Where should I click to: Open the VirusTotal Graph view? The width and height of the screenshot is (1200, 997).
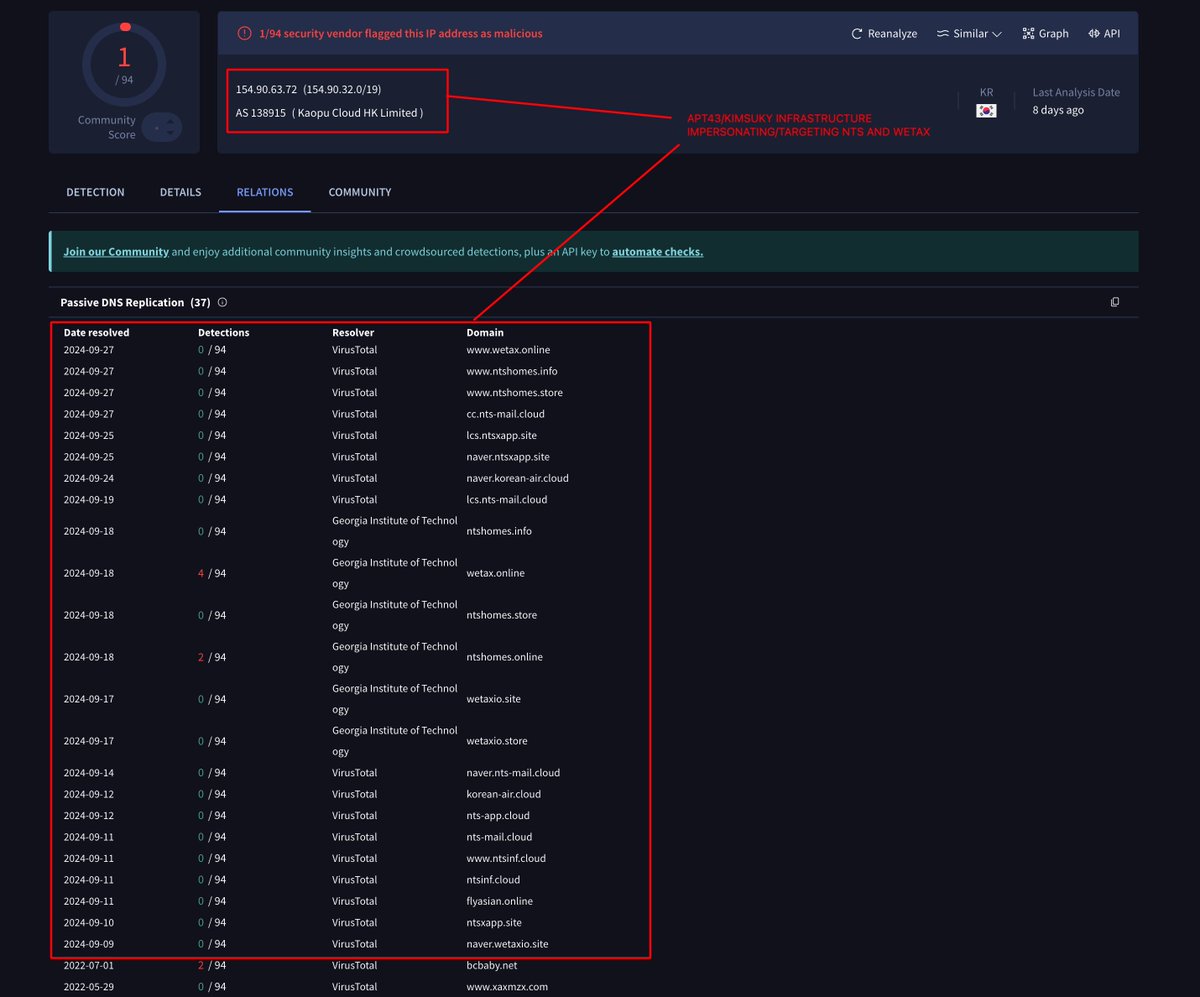pos(1045,33)
